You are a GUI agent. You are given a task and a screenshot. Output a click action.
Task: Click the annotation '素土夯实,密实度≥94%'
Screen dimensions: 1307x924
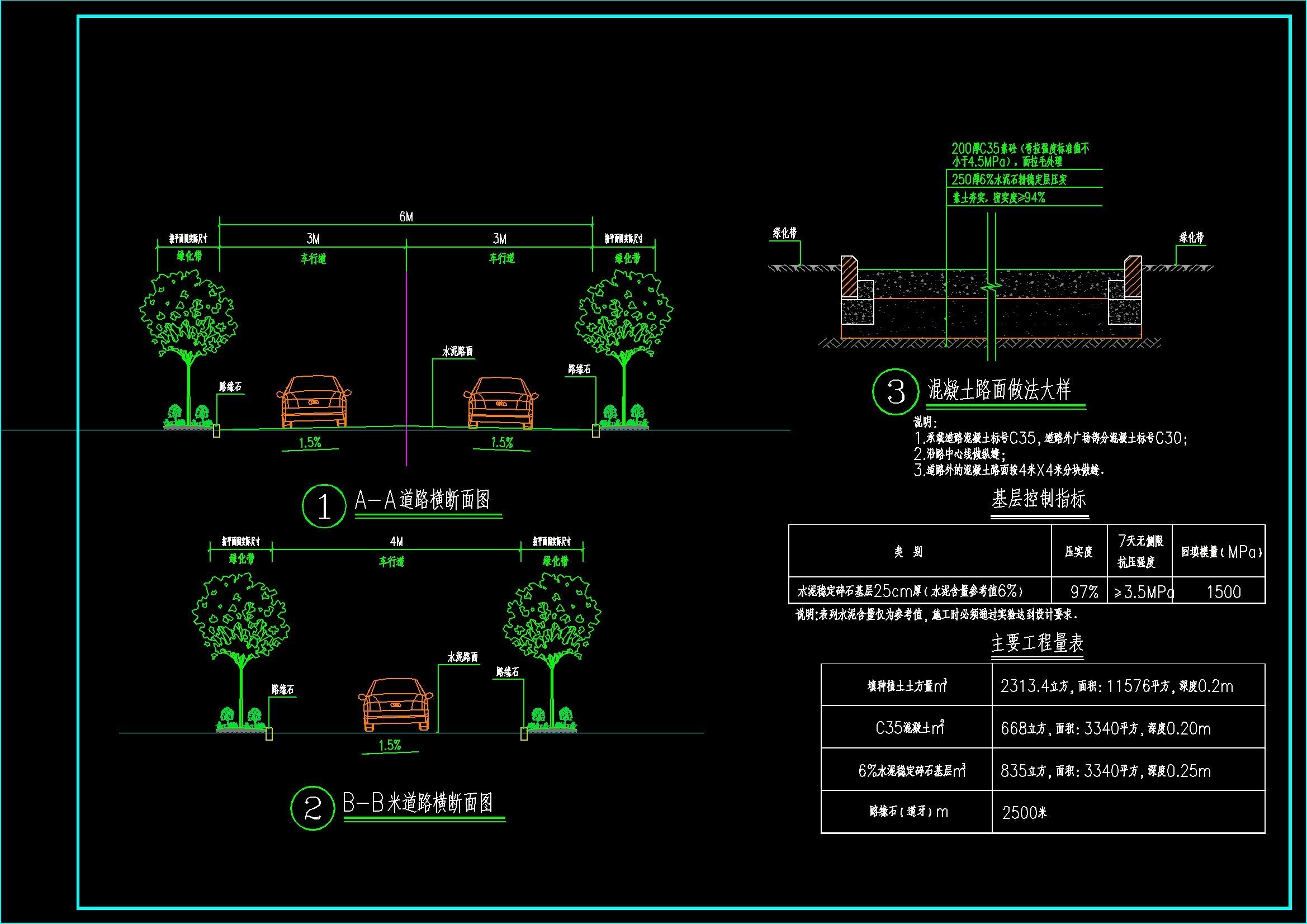[998, 197]
